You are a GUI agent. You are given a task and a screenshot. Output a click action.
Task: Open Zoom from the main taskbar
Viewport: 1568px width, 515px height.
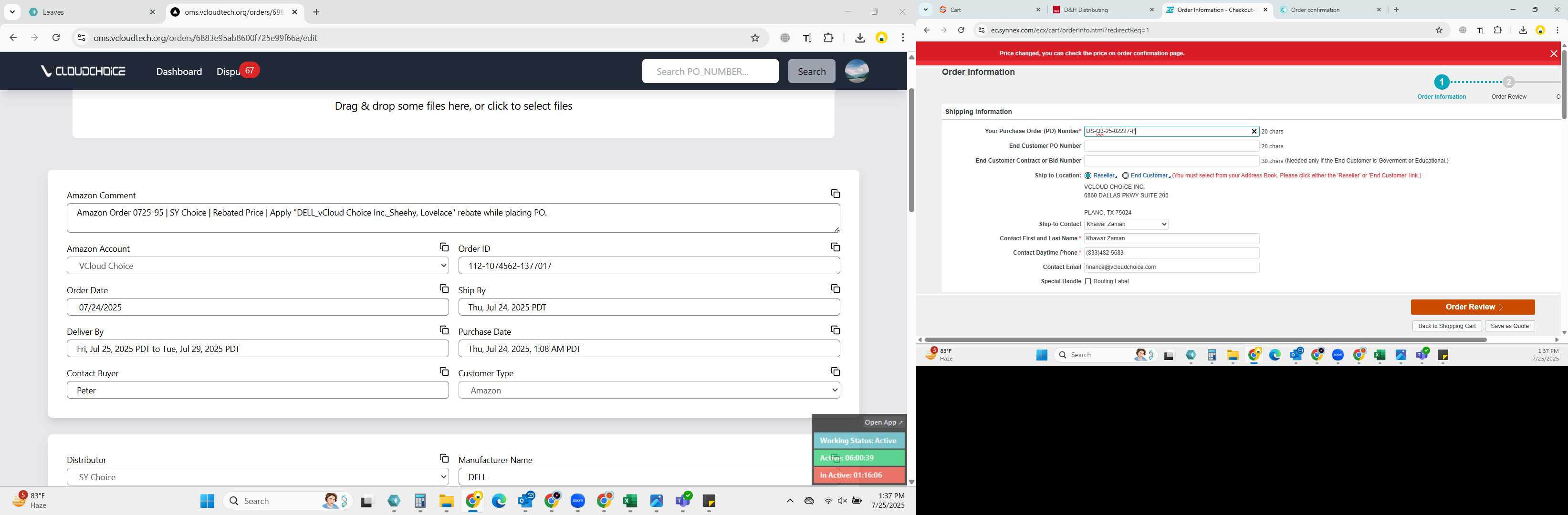point(578,501)
